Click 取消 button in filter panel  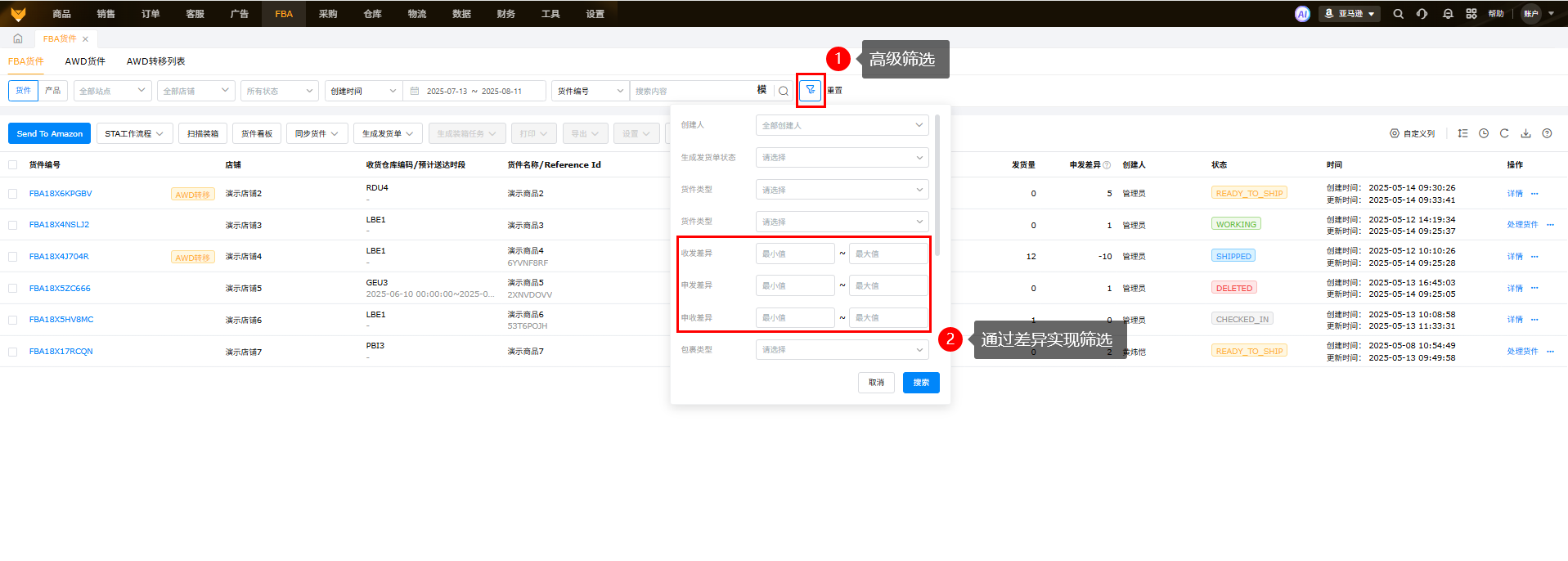coord(876,382)
